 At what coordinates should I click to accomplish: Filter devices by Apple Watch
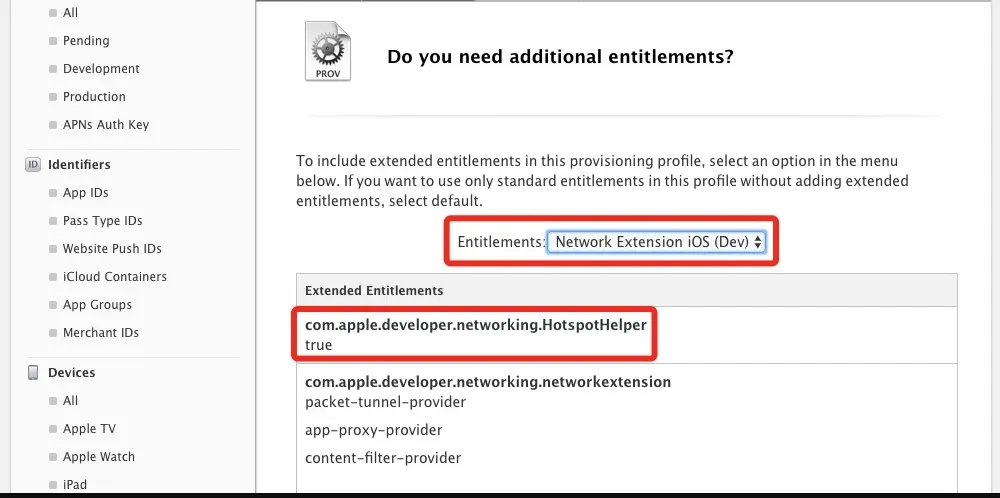[98, 457]
